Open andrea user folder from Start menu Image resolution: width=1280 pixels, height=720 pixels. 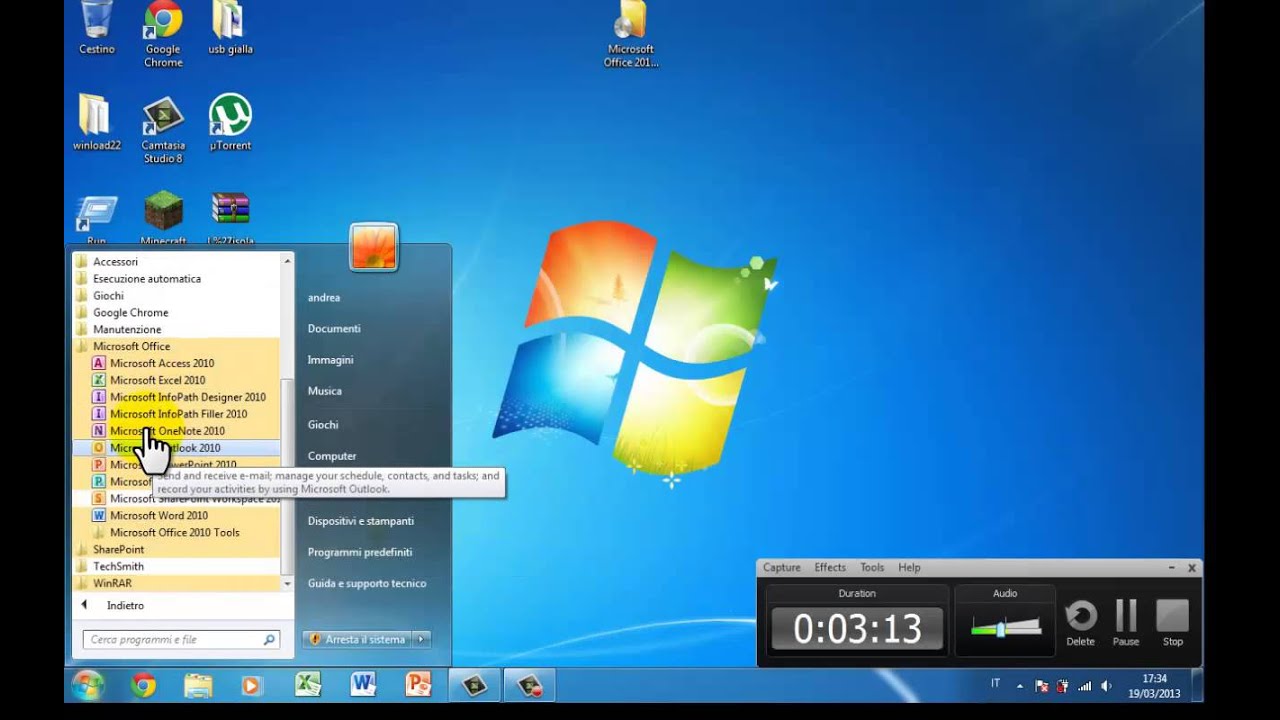pyautogui.click(x=324, y=297)
